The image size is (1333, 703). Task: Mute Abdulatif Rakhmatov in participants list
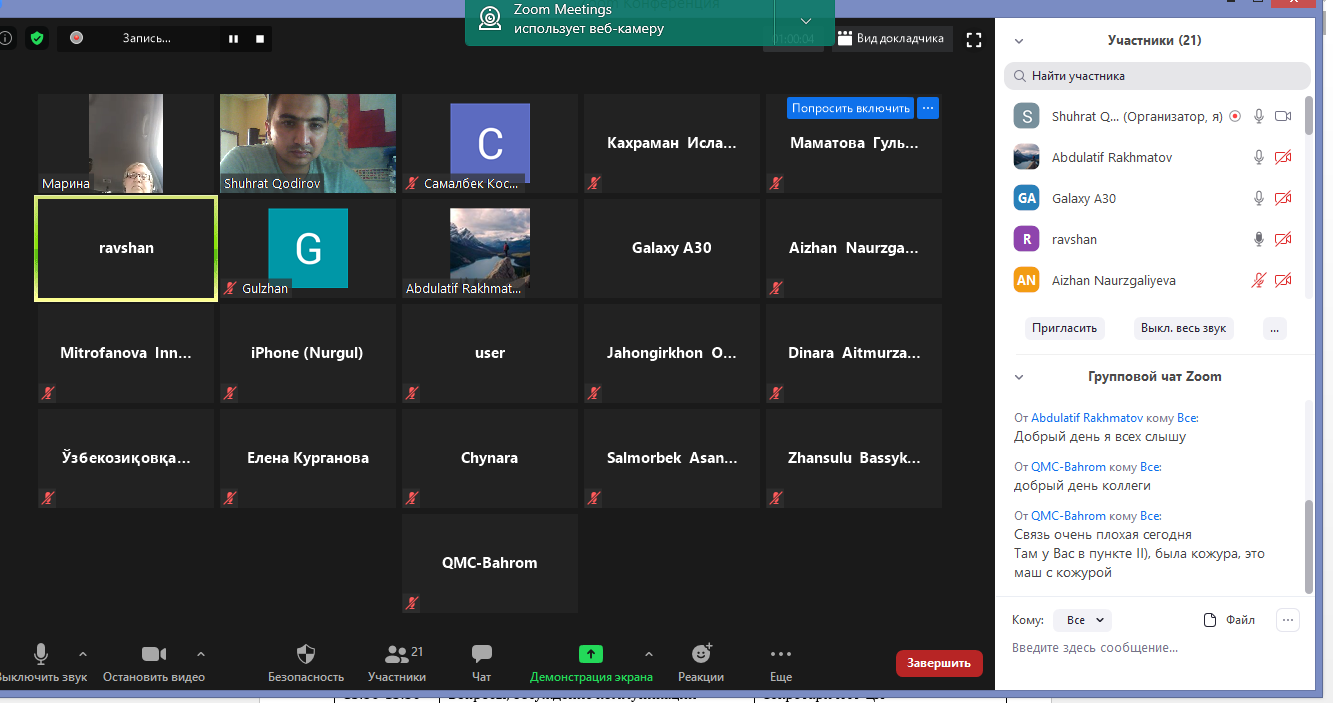(1260, 157)
